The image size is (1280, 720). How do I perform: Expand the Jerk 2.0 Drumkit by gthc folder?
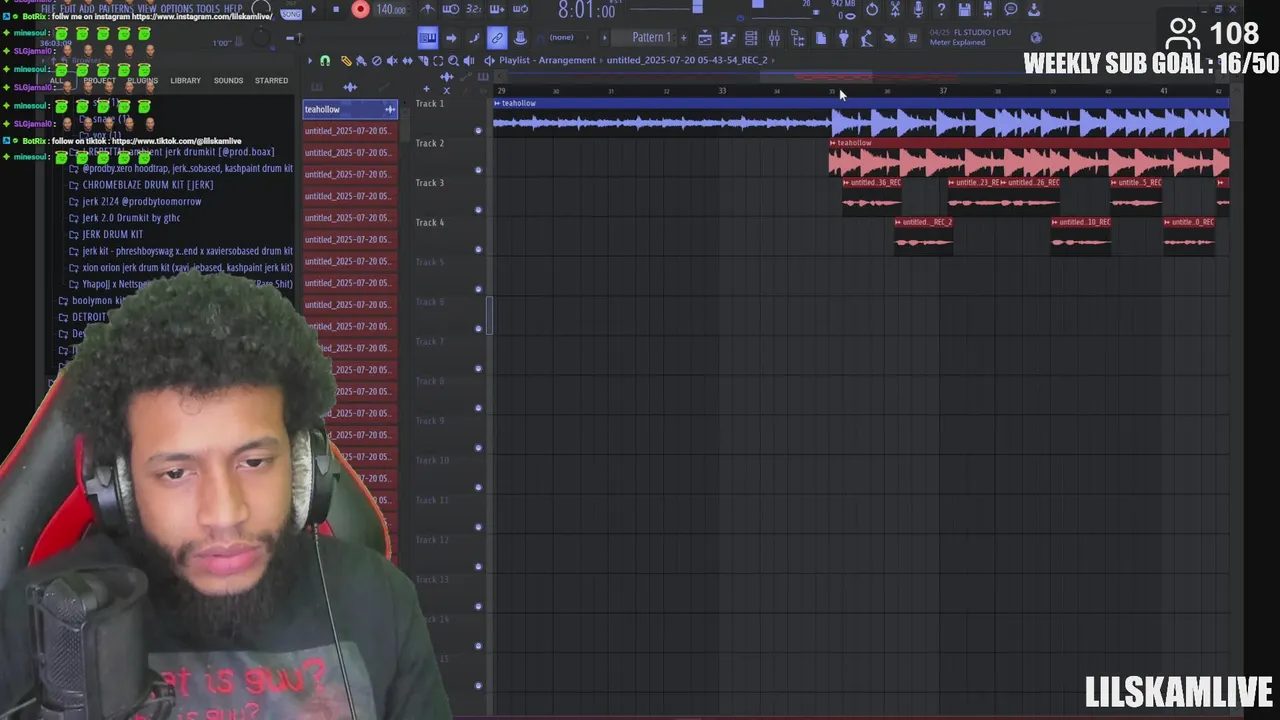point(124,218)
